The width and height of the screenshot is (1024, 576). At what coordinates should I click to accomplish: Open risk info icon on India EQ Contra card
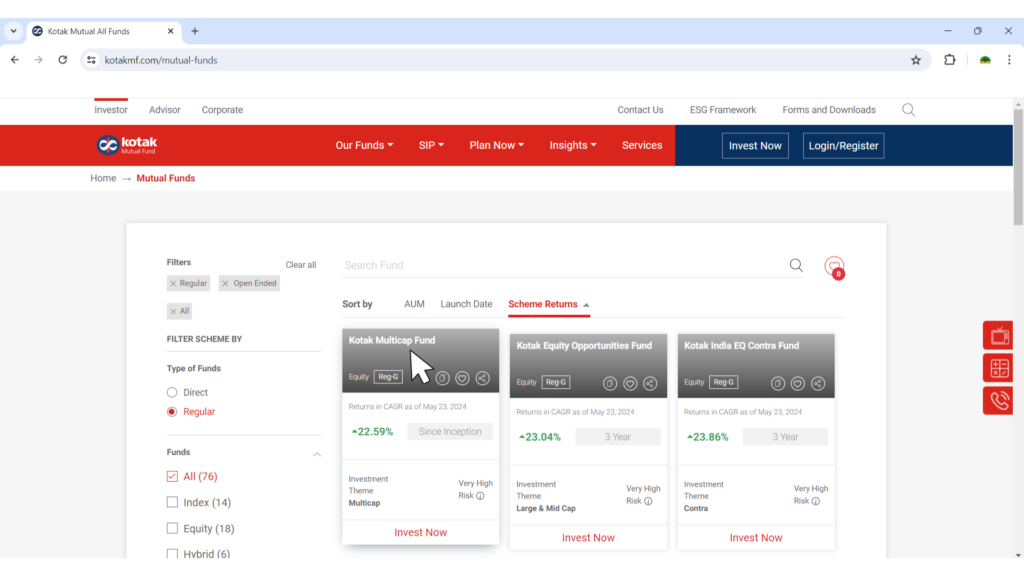click(816, 501)
